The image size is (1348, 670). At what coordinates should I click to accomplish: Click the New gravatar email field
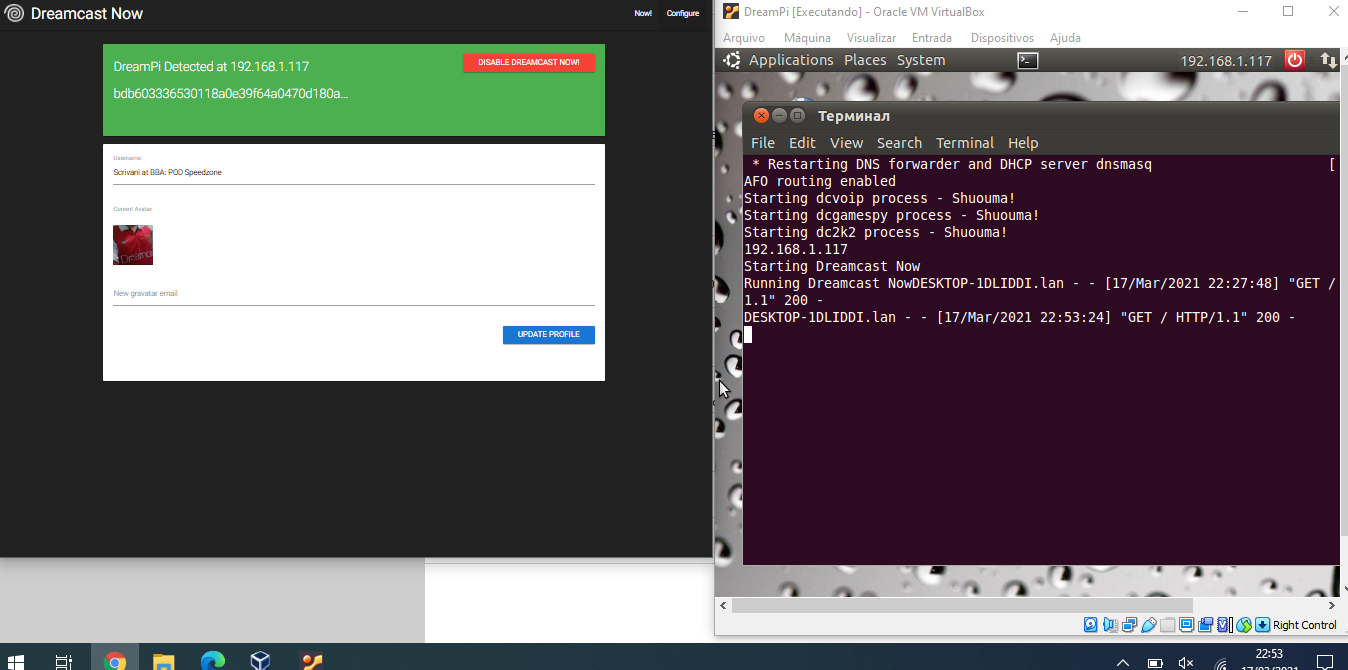(354, 294)
